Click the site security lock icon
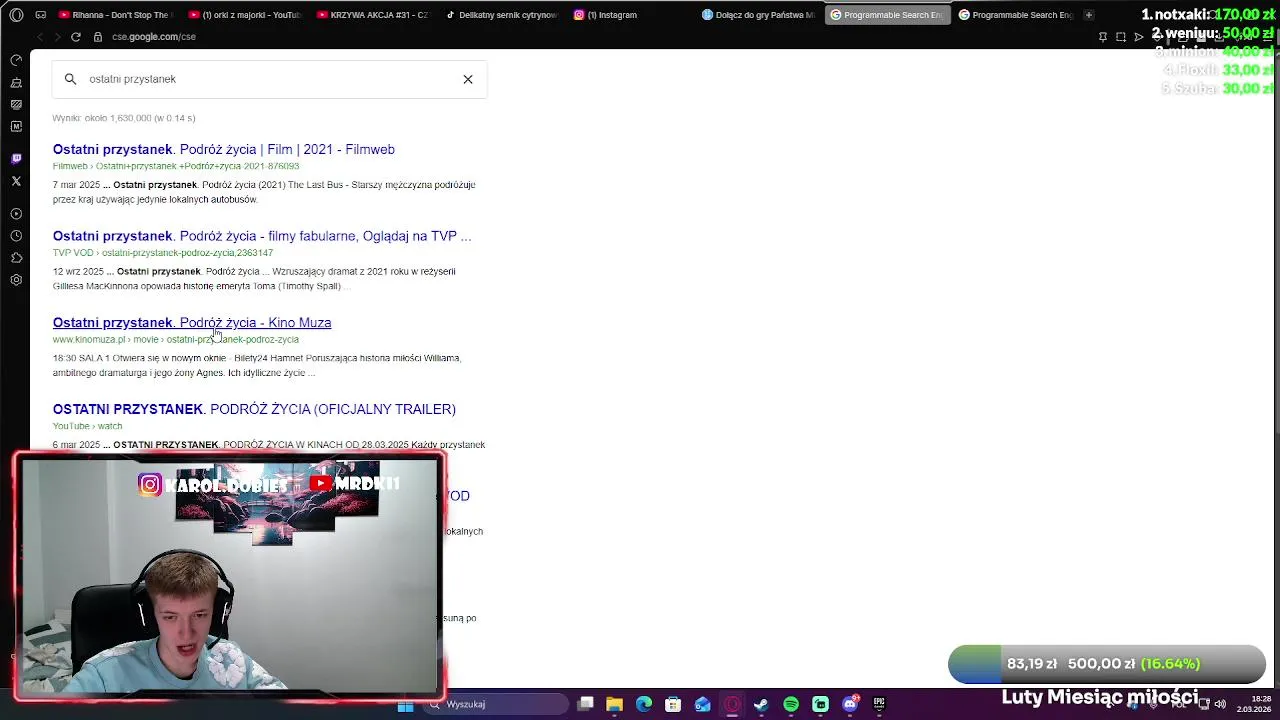 click(x=98, y=37)
